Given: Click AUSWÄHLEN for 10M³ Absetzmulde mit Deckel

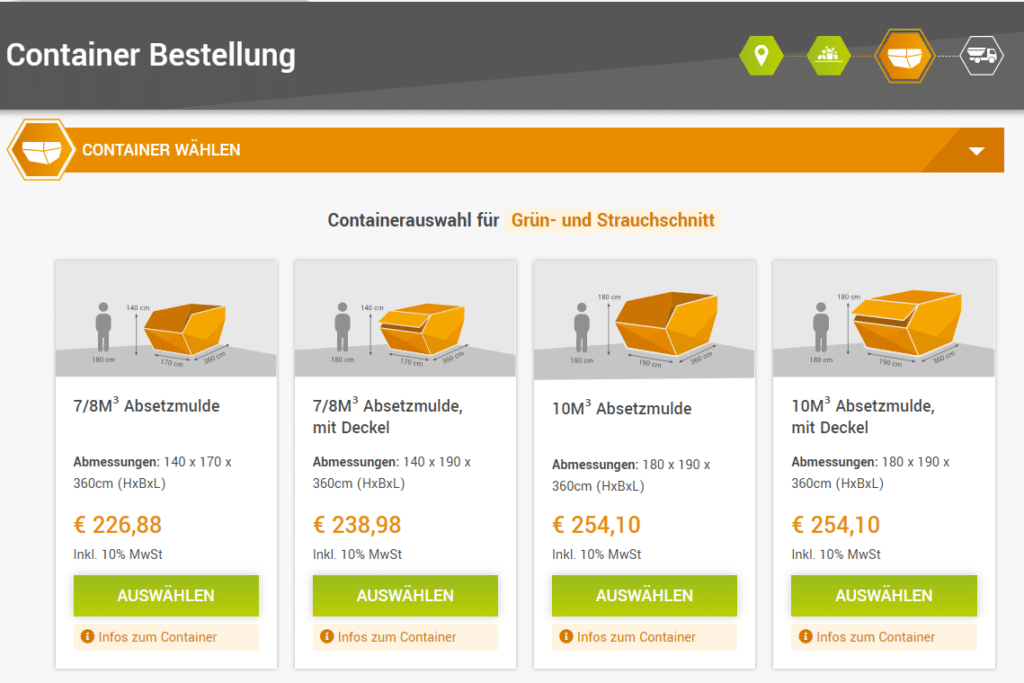Looking at the screenshot, I should [x=883, y=596].
